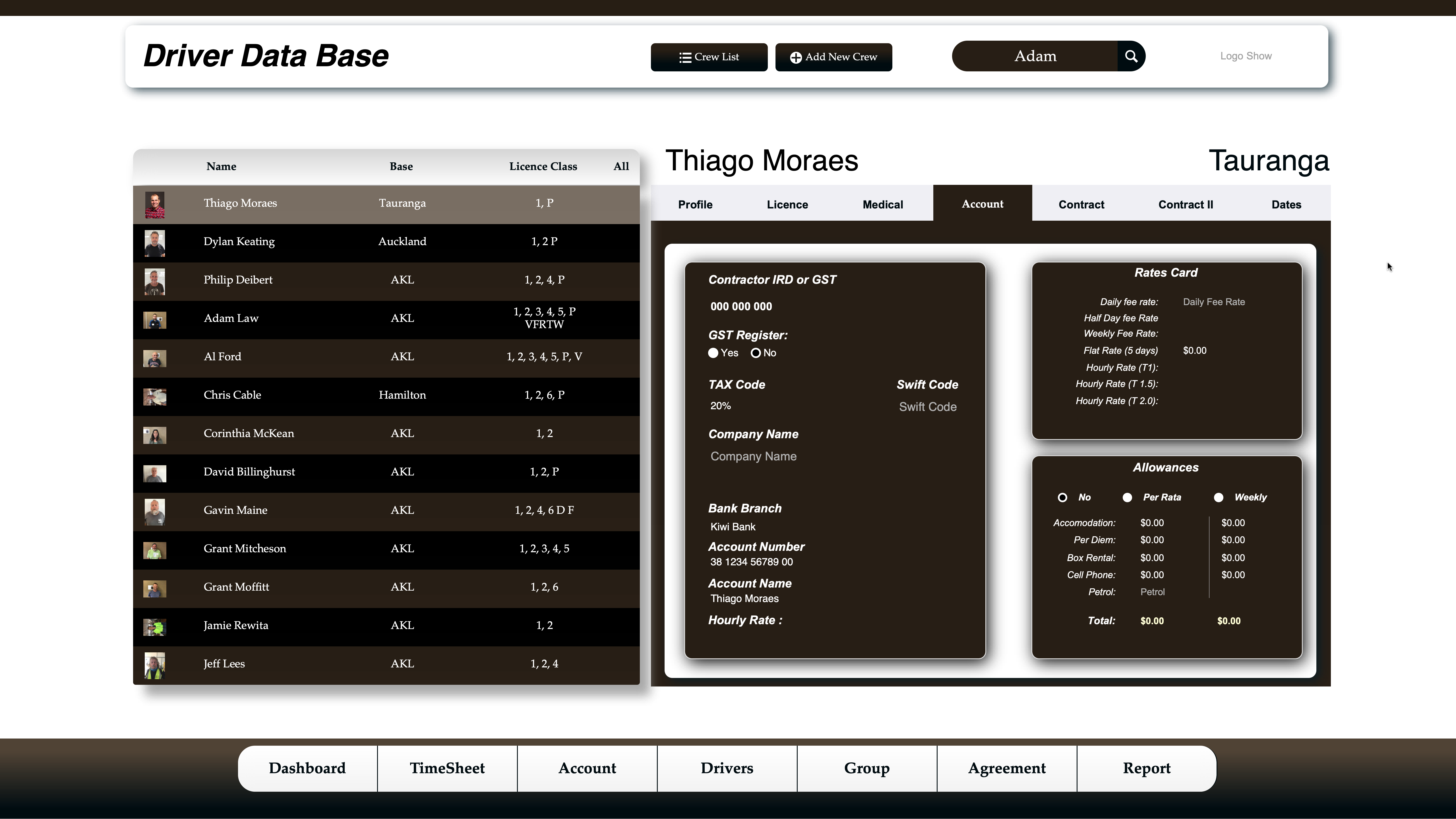Image resolution: width=1456 pixels, height=819 pixels.
Task: Open the Drivers section
Action: pyautogui.click(x=727, y=768)
